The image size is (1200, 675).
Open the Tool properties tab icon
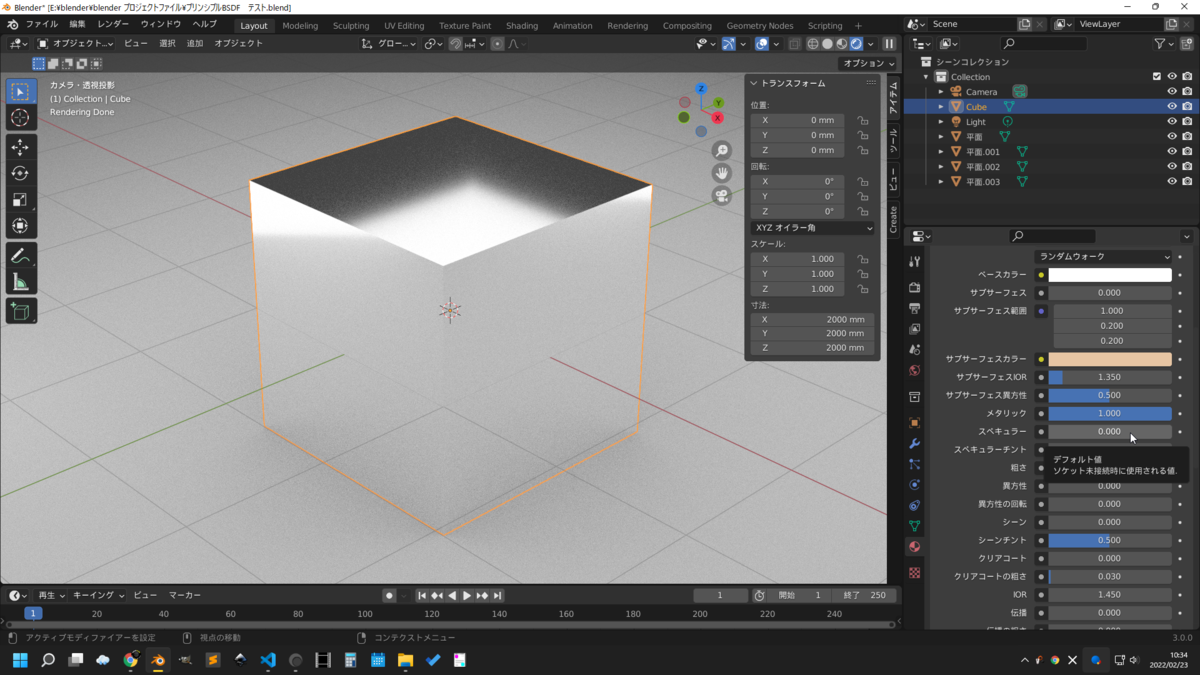coord(914,261)
